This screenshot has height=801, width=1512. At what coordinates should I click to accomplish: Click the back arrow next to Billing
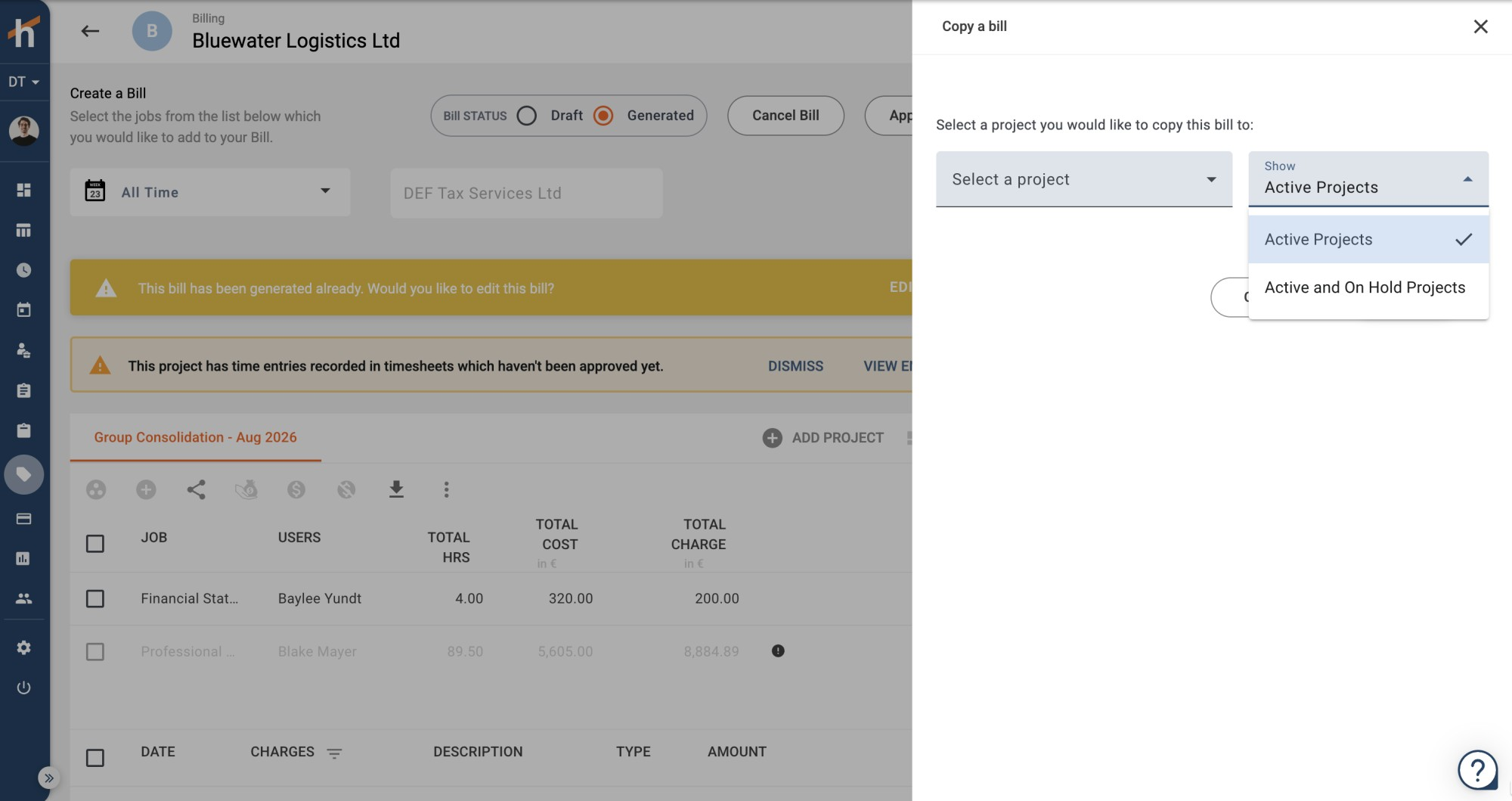[x=90, y=31]
